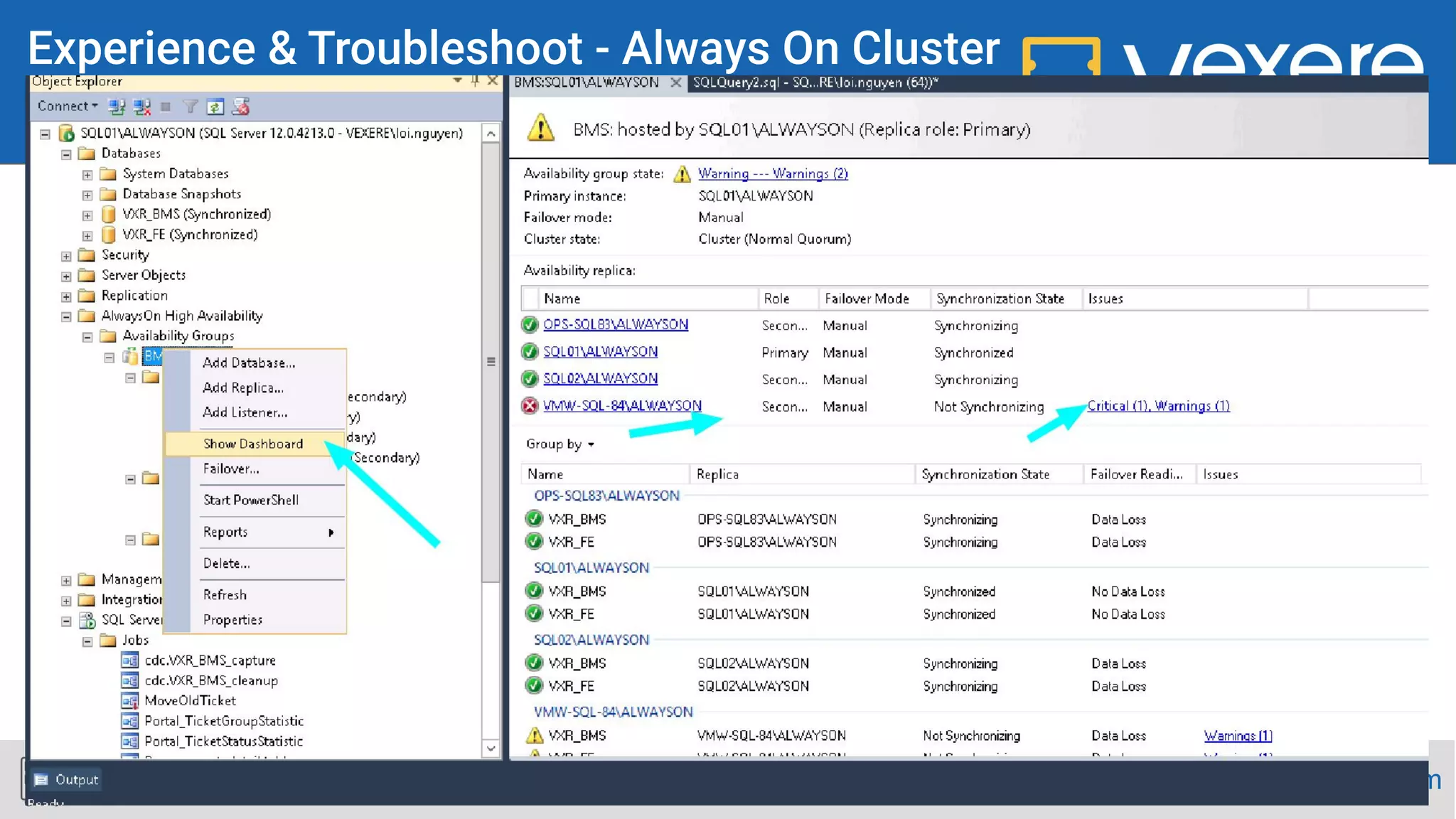Click the Filter icon in Object Explorer toolbar
Image resolution: width=1456 pixels, height=819 pixels.
(x=190, y=107)
